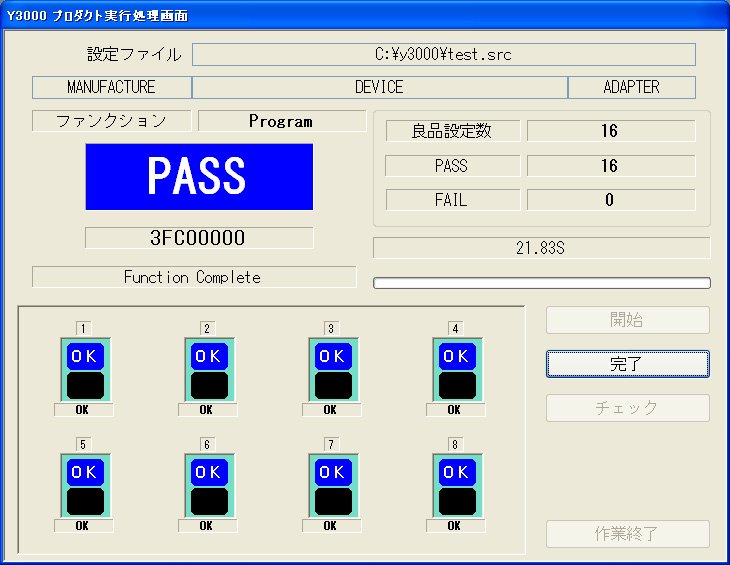
Task: Click the DEVICE header field
Action: pyautogui.click(x=380, y=87)
